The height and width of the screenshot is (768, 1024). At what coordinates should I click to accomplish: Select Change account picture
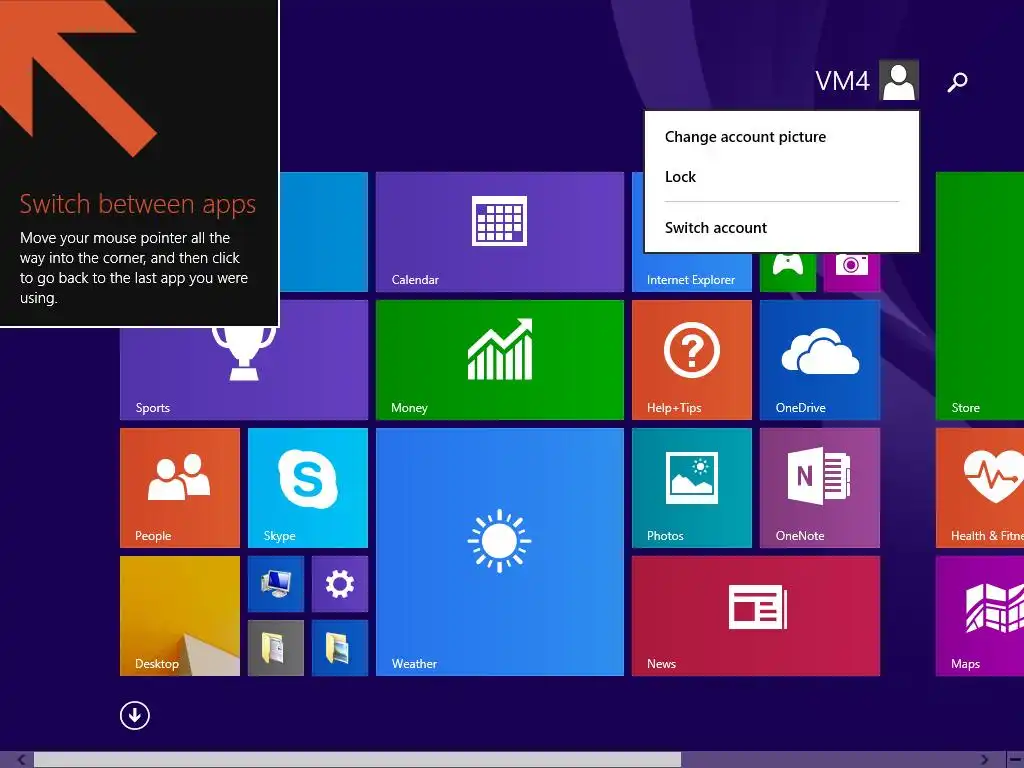coord(745,136)
